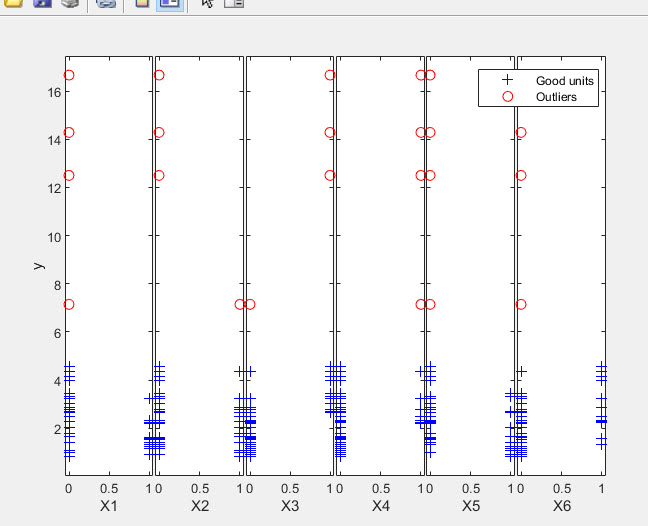This screenshot has height=526, width=648.
Task: Click the Open File folder icon
Action: click(x=14, y=4)
